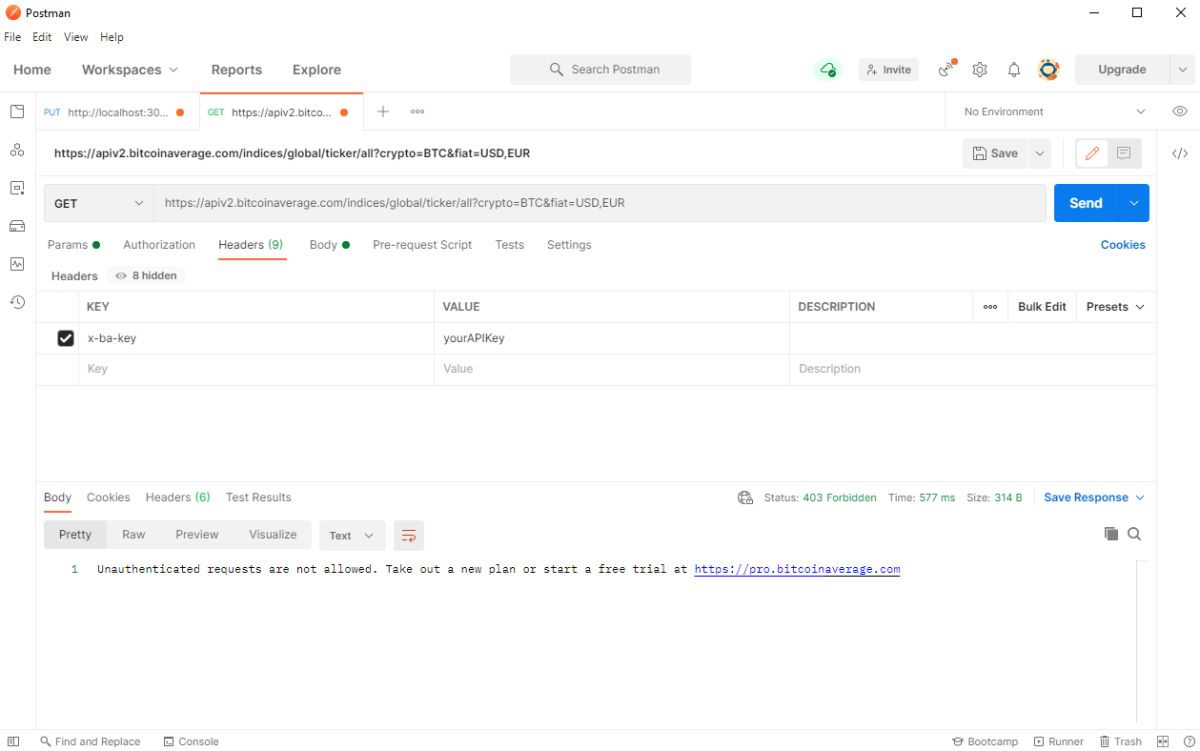Switch to the comments mode icon
The height and width of the screenshot is (751, 1200).
(x=1123, y=154)
